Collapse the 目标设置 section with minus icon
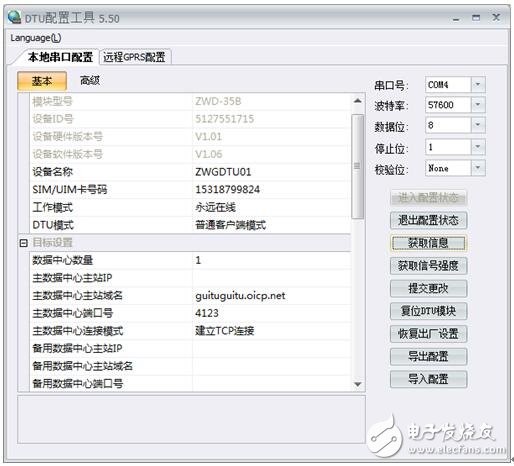This screenshot has width=514, height=466. [23, 243]
